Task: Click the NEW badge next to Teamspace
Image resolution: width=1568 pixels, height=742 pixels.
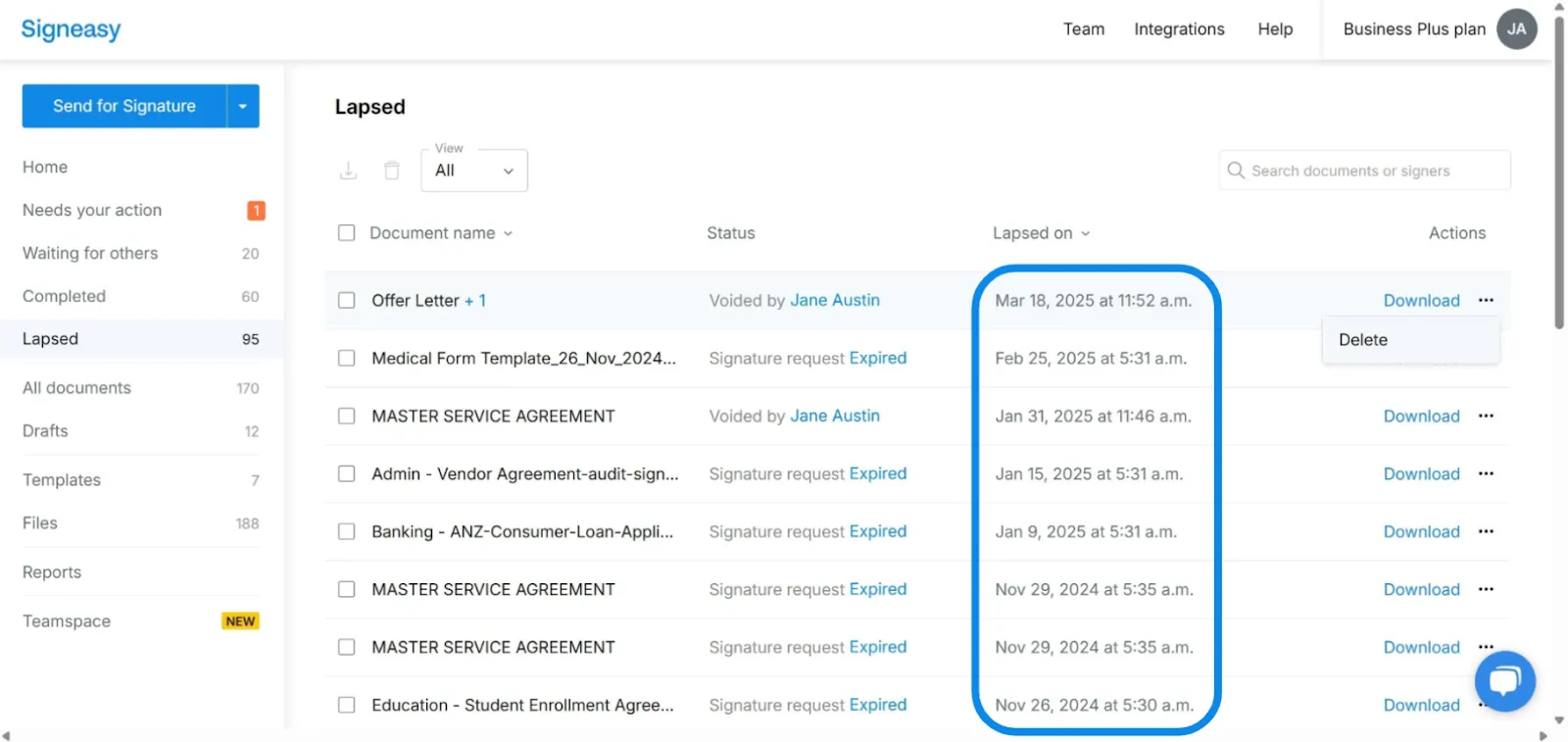Action: (240, 621)
